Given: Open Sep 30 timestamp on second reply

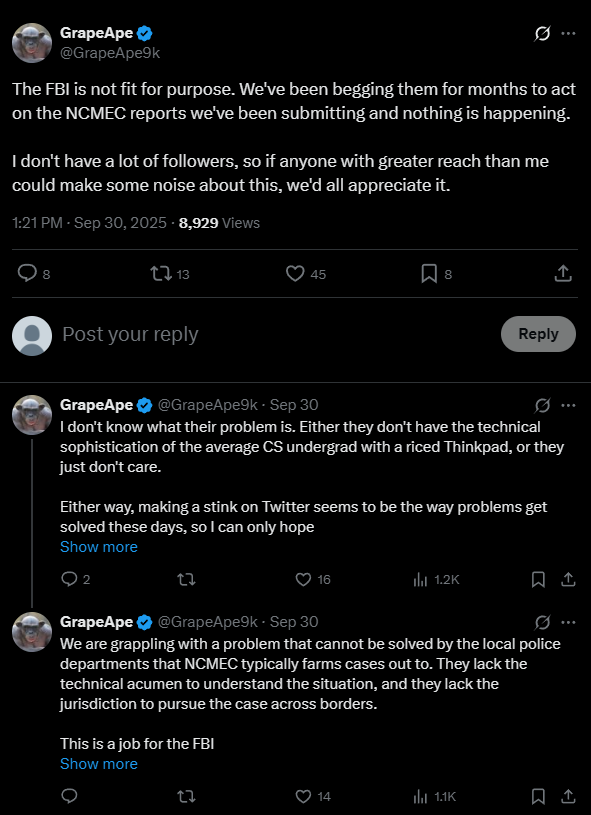Looking at the screenshot, I should [294, 622].
